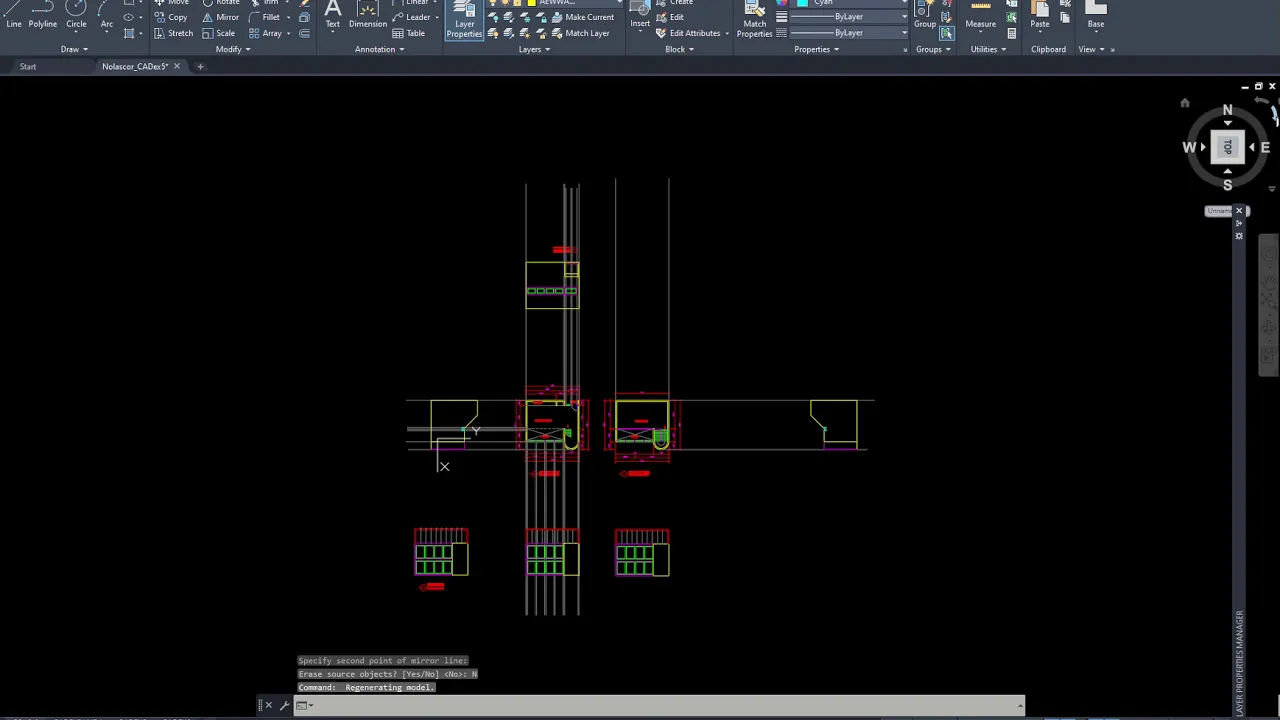Viewport: 1280px width, 720px height.
Task: Click Edit Attributes button
Action: (x=688, y=33)
